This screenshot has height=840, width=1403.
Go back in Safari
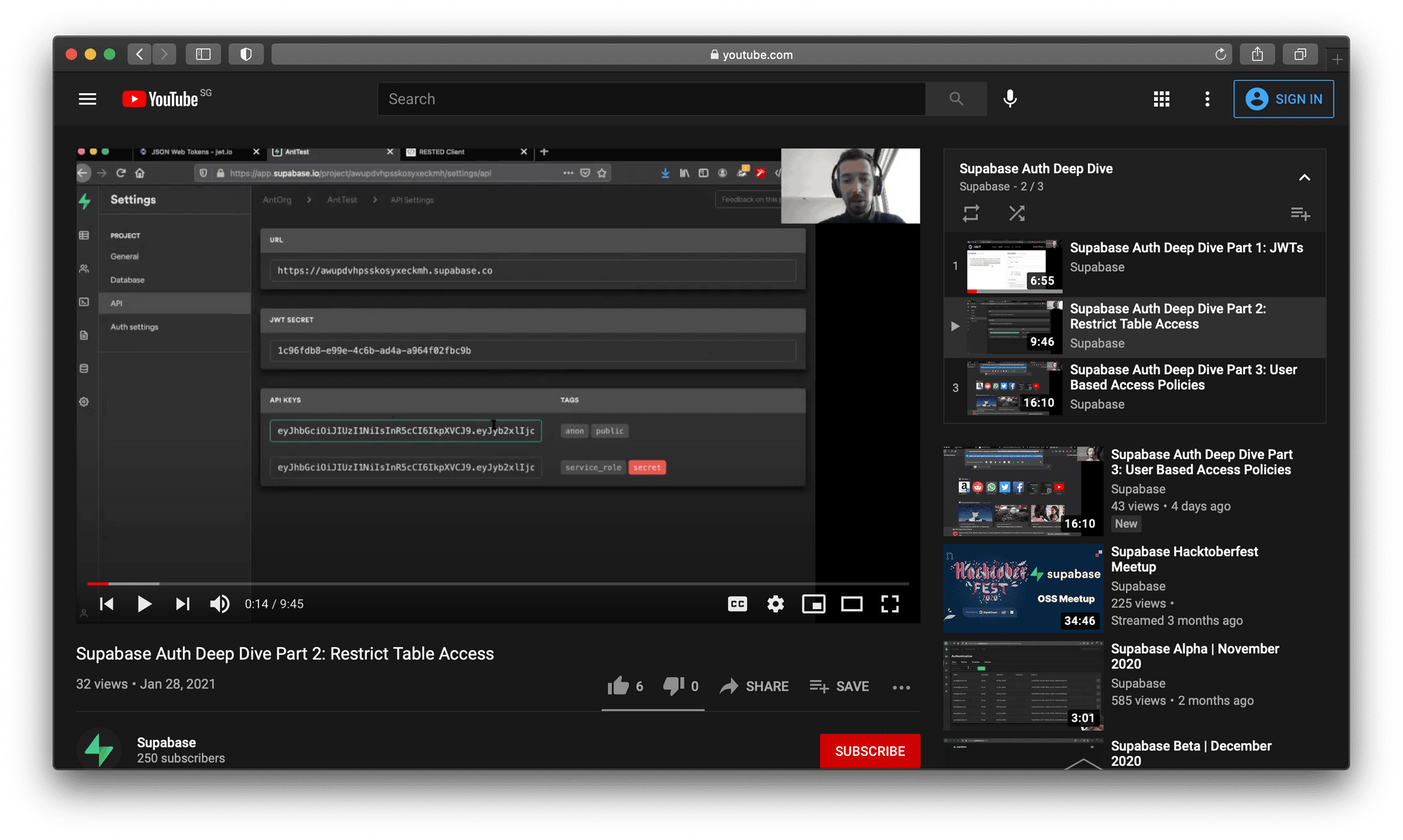pyautogui.click(x=140, y=54)
